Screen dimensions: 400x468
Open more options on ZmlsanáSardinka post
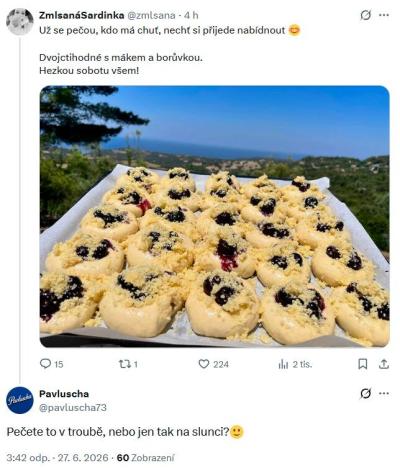pos(384,15)
